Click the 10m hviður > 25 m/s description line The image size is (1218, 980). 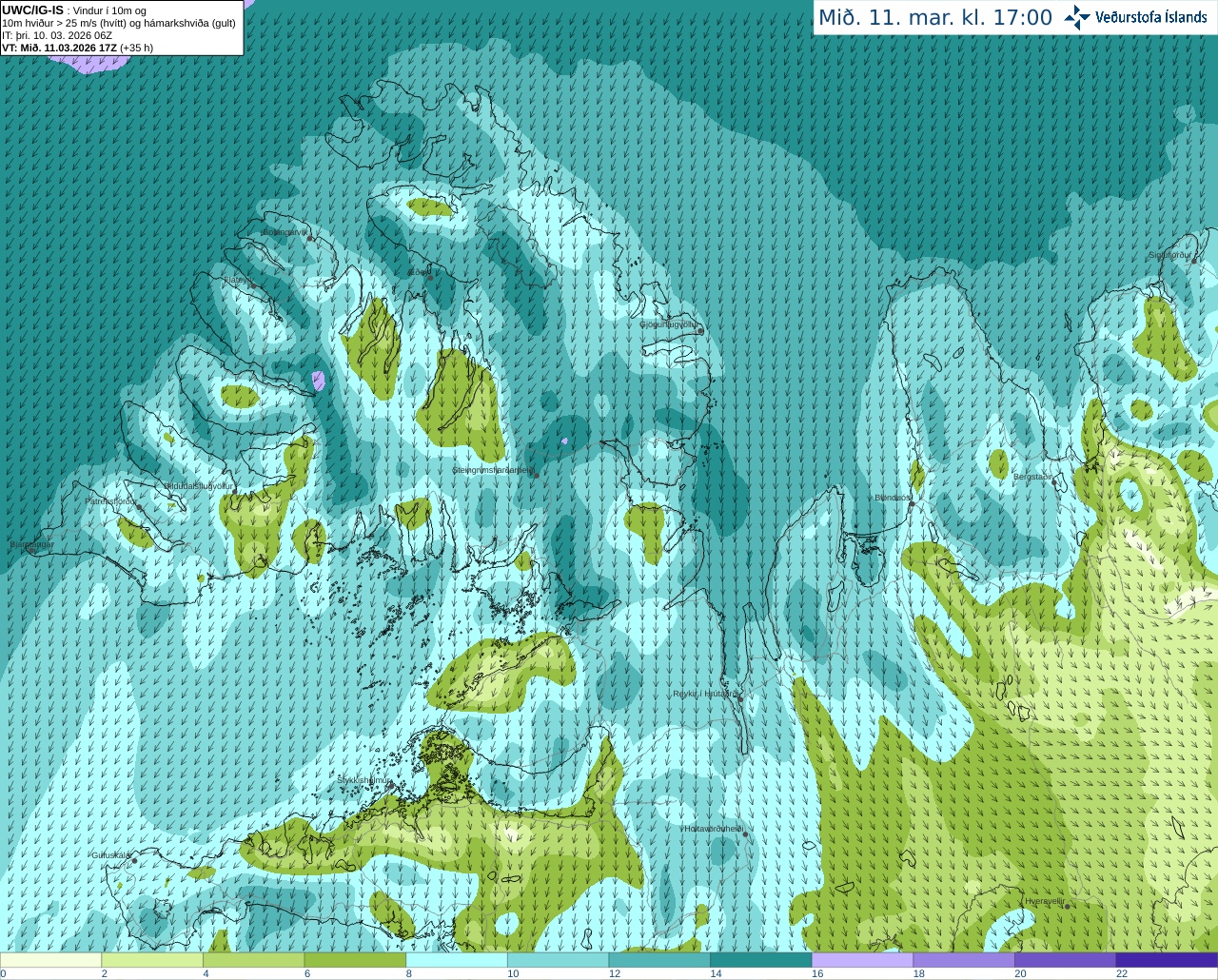[119, 23]
